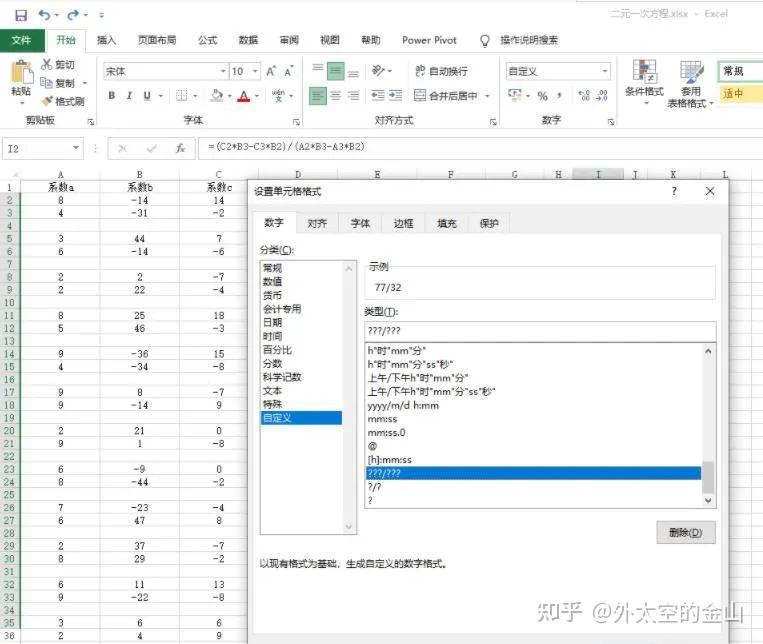
Task: Choose the [h]:mm:ss format type
Action: point(533,460)
